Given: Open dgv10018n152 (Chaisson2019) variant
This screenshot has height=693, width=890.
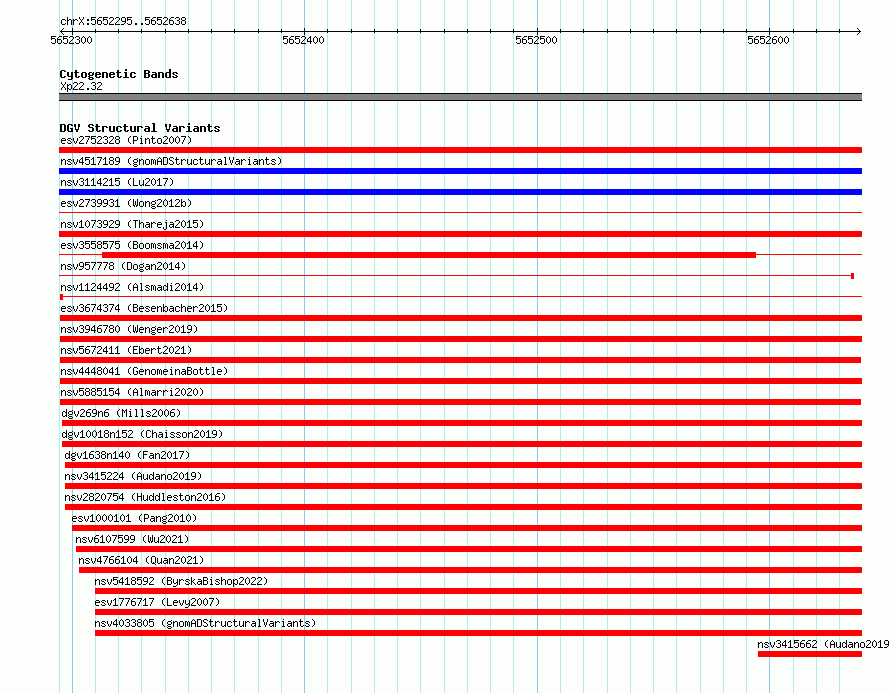Looking at the screenshot, I should (142, 434).
